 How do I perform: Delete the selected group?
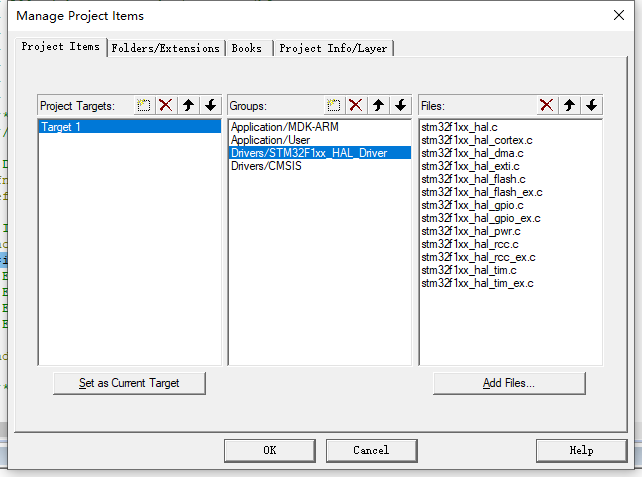(x=356, y=106)
